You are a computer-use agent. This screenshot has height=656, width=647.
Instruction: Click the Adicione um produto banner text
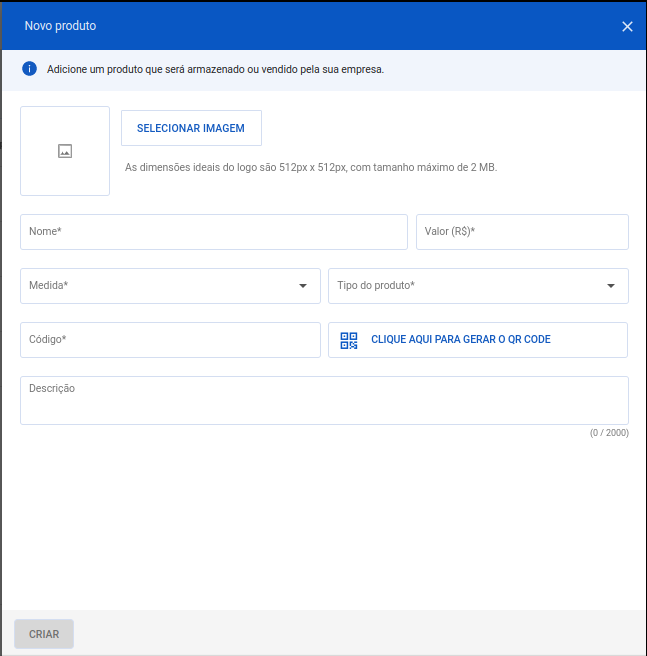point(215,70)
